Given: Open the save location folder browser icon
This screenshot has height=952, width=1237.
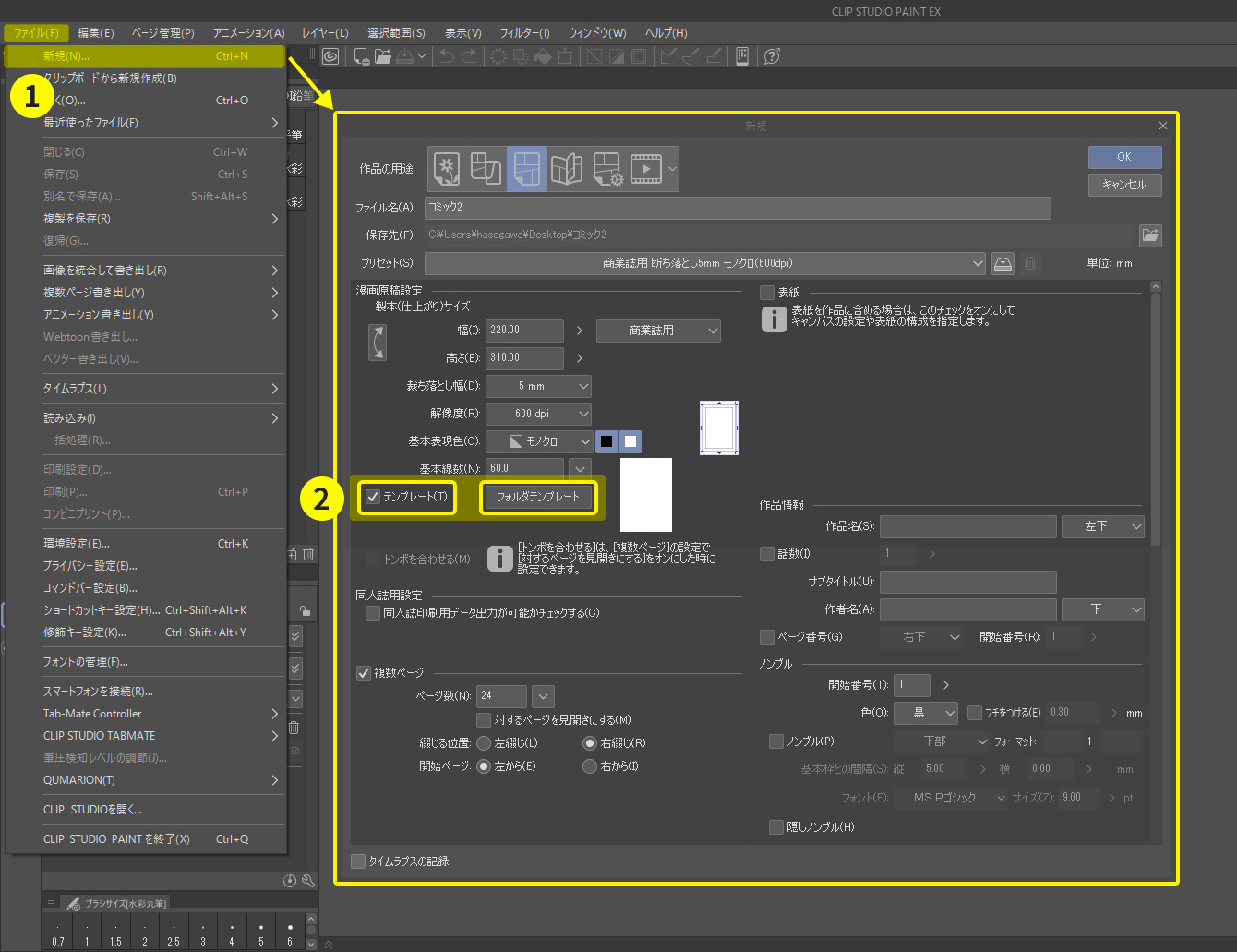Looking at the screenshot, I should click(x=1150, y=235).
